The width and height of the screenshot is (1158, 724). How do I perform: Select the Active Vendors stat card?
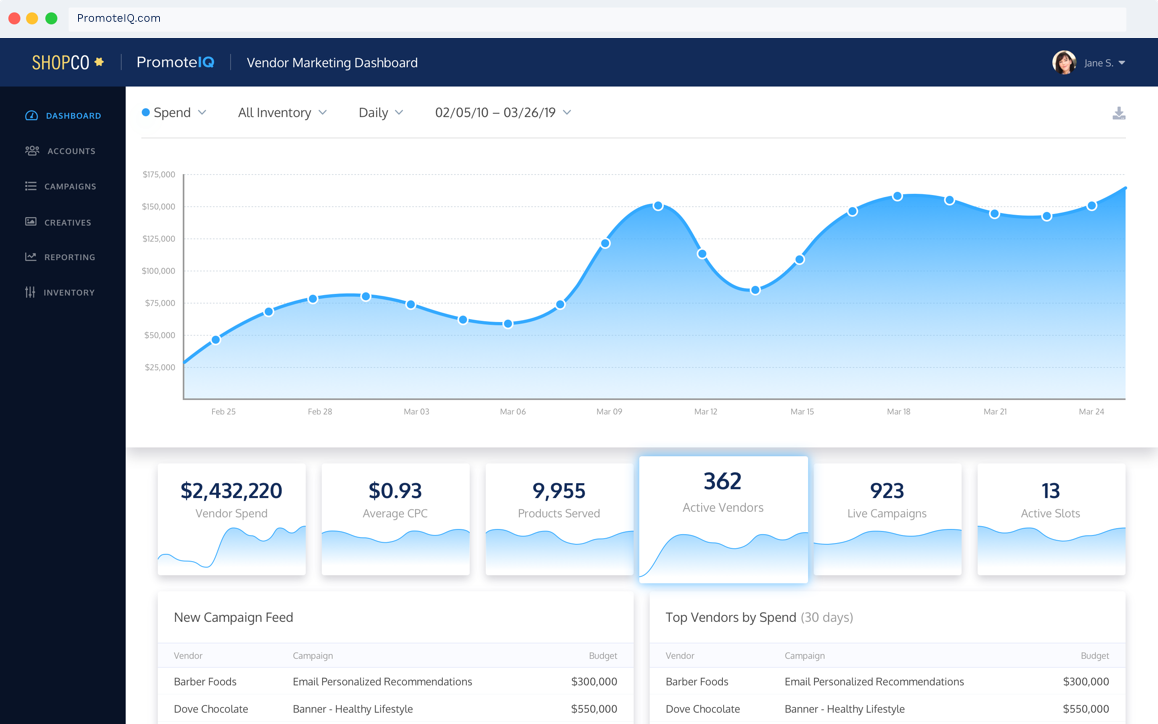pyautogui.click(x=723, y=519)
